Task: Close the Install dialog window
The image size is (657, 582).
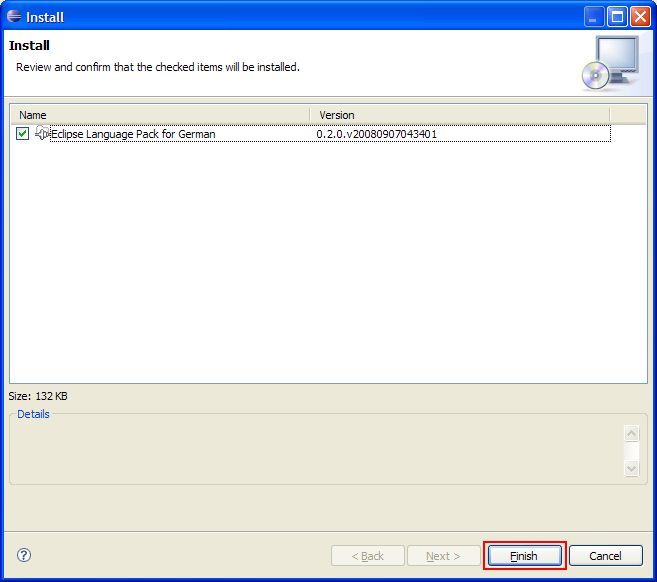Action: [x=641, y=17]
